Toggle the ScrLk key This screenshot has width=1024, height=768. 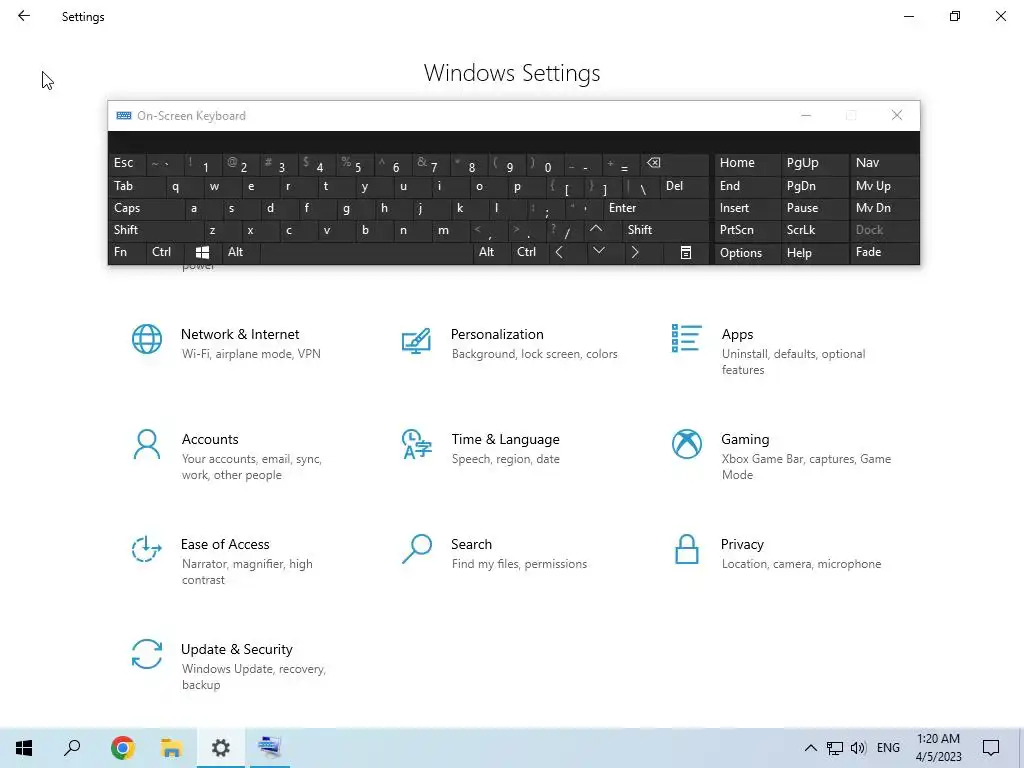tap(814, 229)
